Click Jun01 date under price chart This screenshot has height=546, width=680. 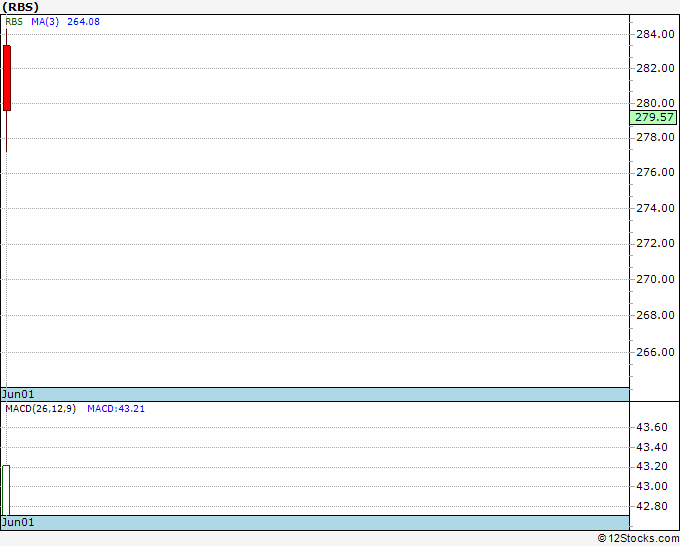tap(18, 394)
